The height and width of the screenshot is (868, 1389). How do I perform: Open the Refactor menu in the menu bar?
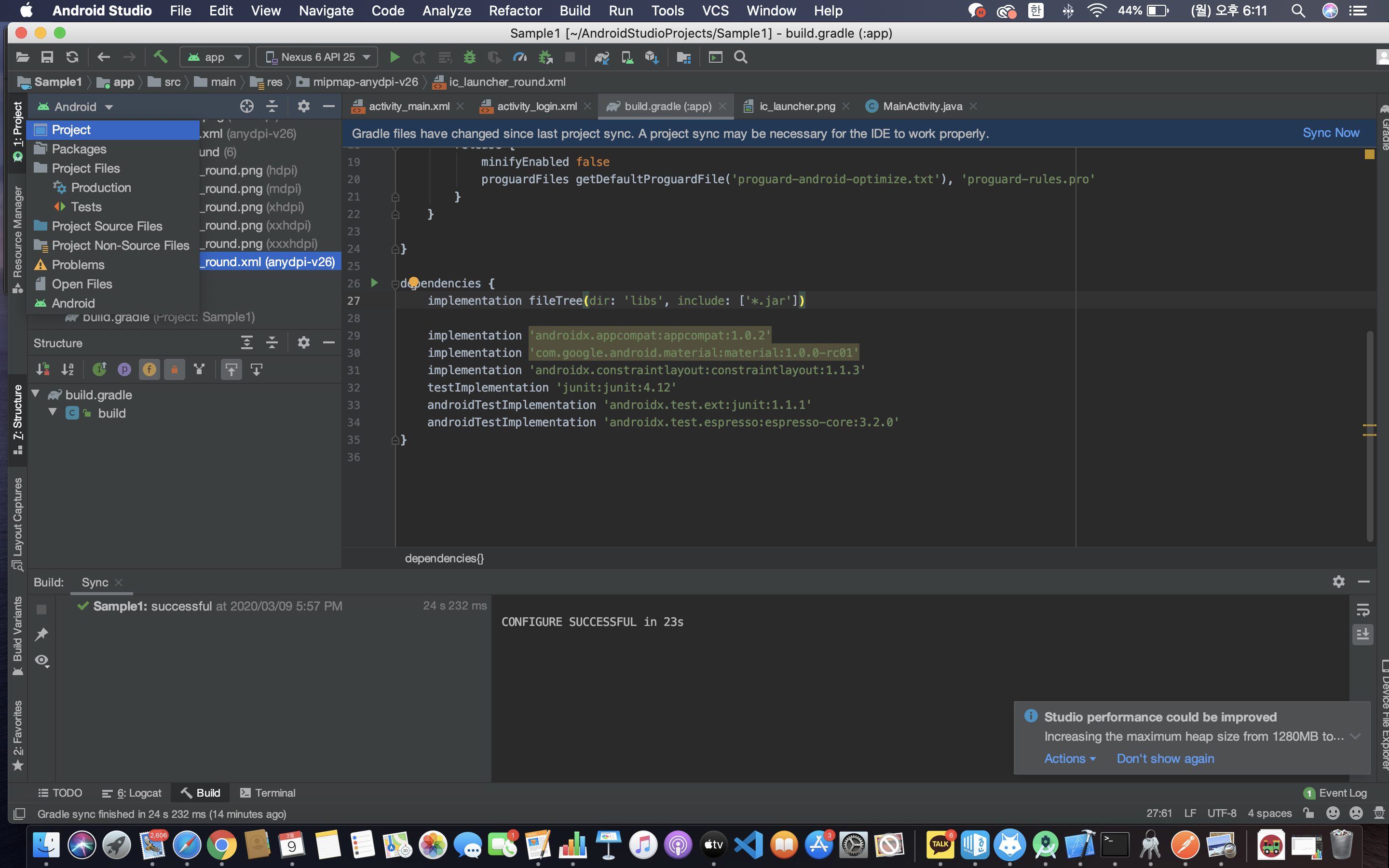(515, 10)
